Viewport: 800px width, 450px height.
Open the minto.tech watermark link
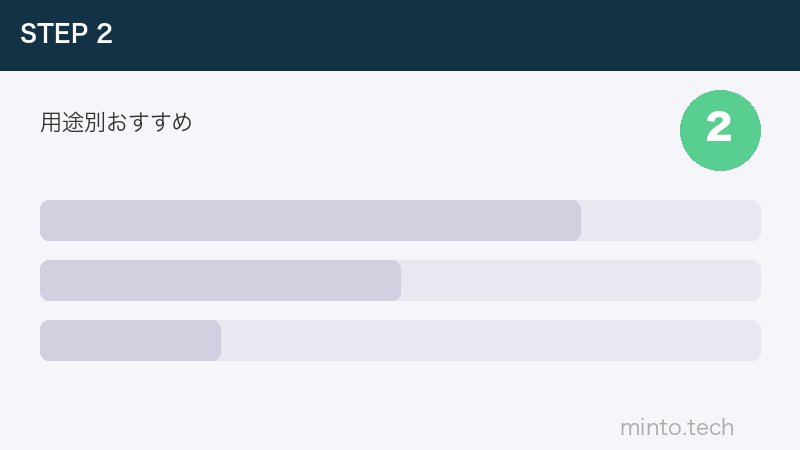click(677, 428)
